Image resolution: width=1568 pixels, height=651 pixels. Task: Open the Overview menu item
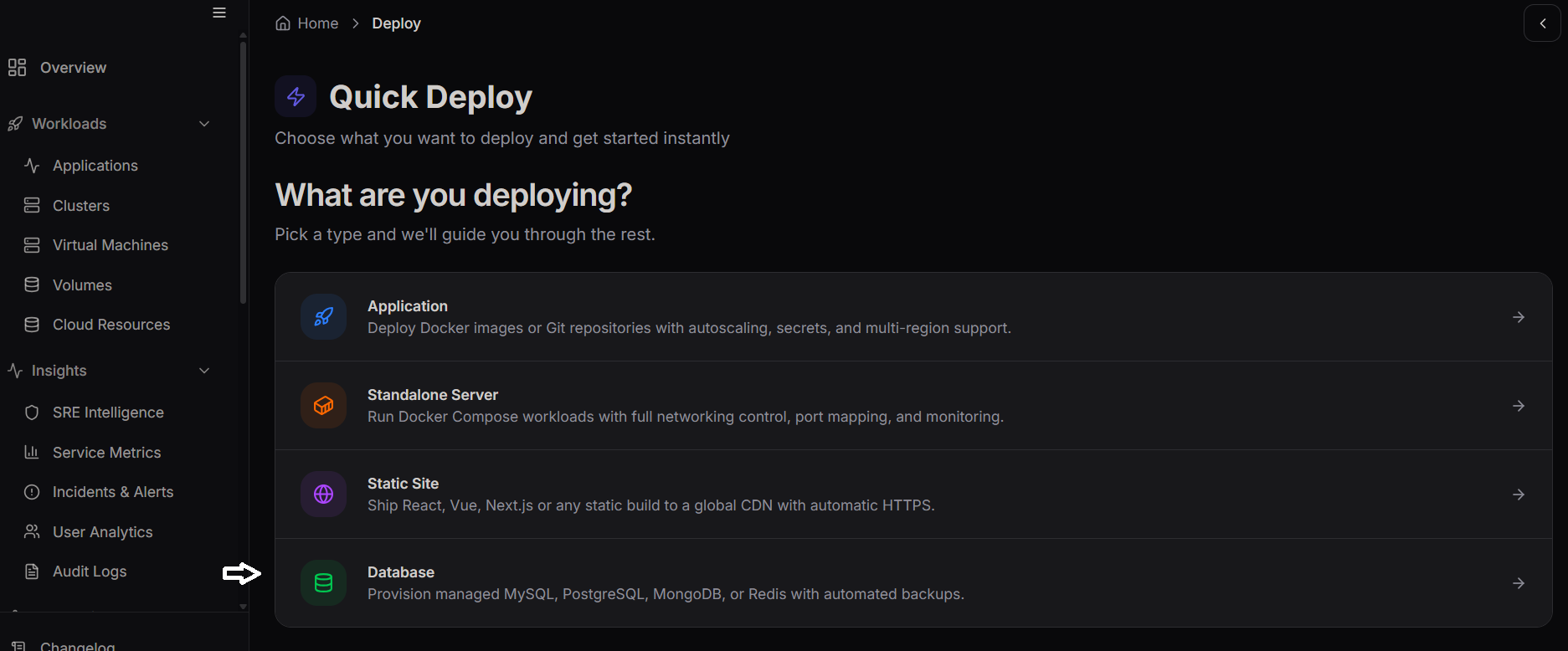click(x=73, y=68)
